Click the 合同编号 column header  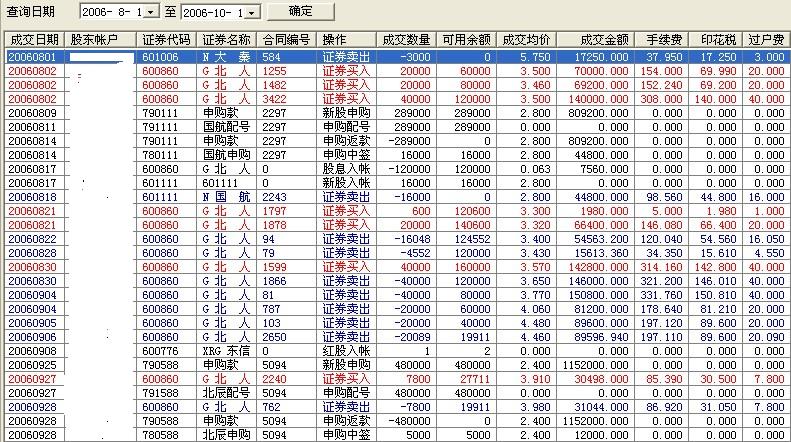[x=286, y=39]
